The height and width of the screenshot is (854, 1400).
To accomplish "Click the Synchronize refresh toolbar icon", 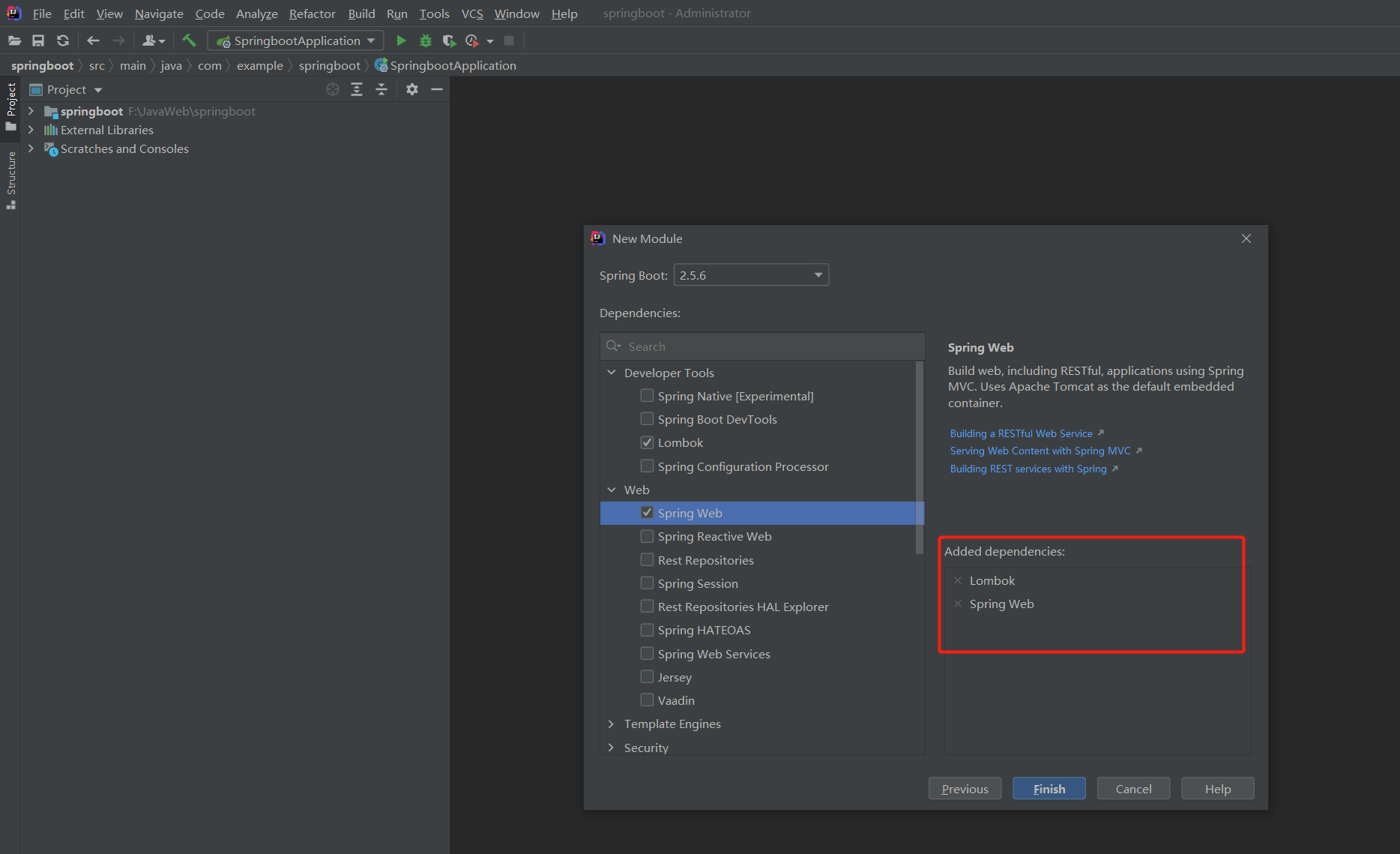I will tap(63, 40).
